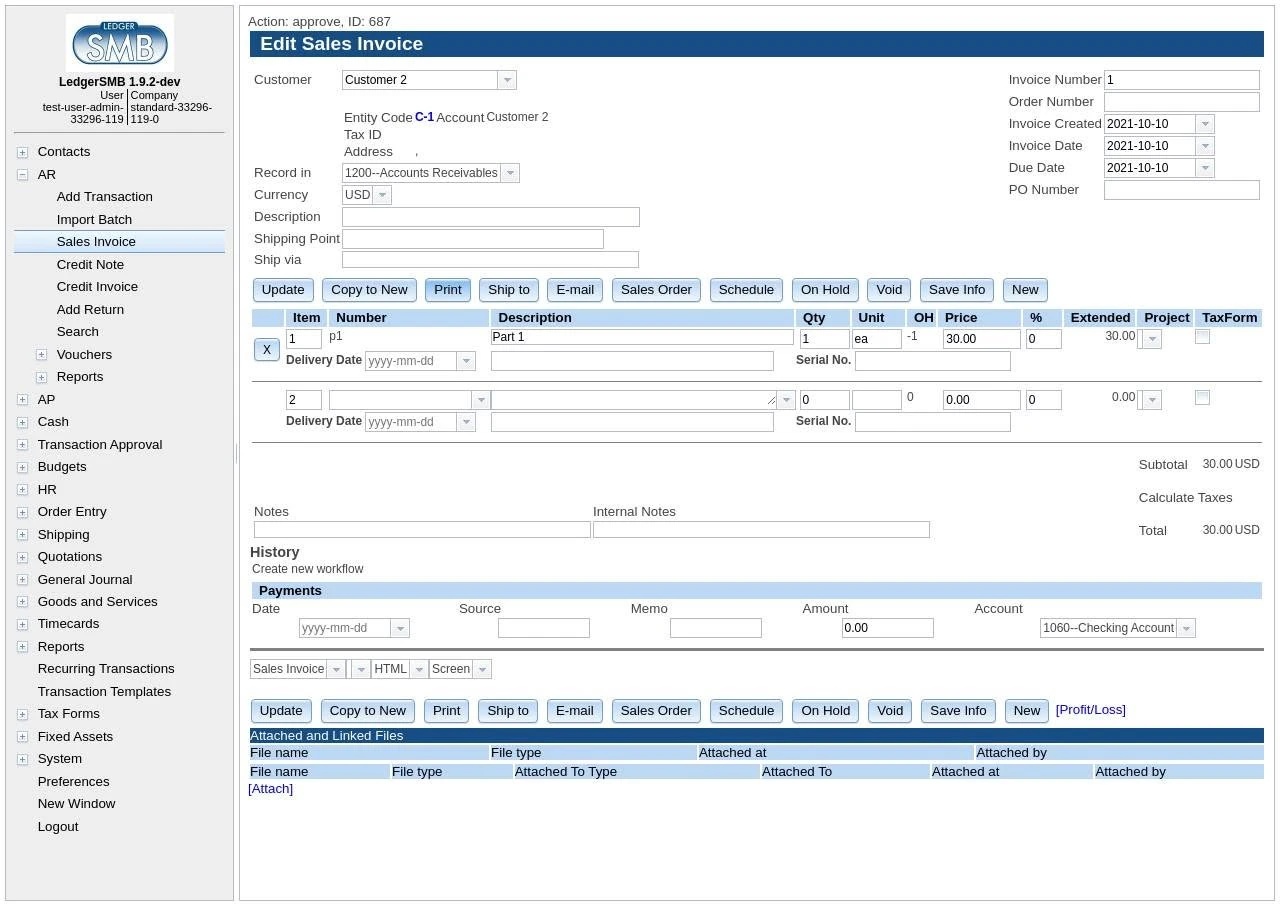This screenshot has height=906, width=1280.
Task: Collapse the AR menu node
Action: point(22,175)
